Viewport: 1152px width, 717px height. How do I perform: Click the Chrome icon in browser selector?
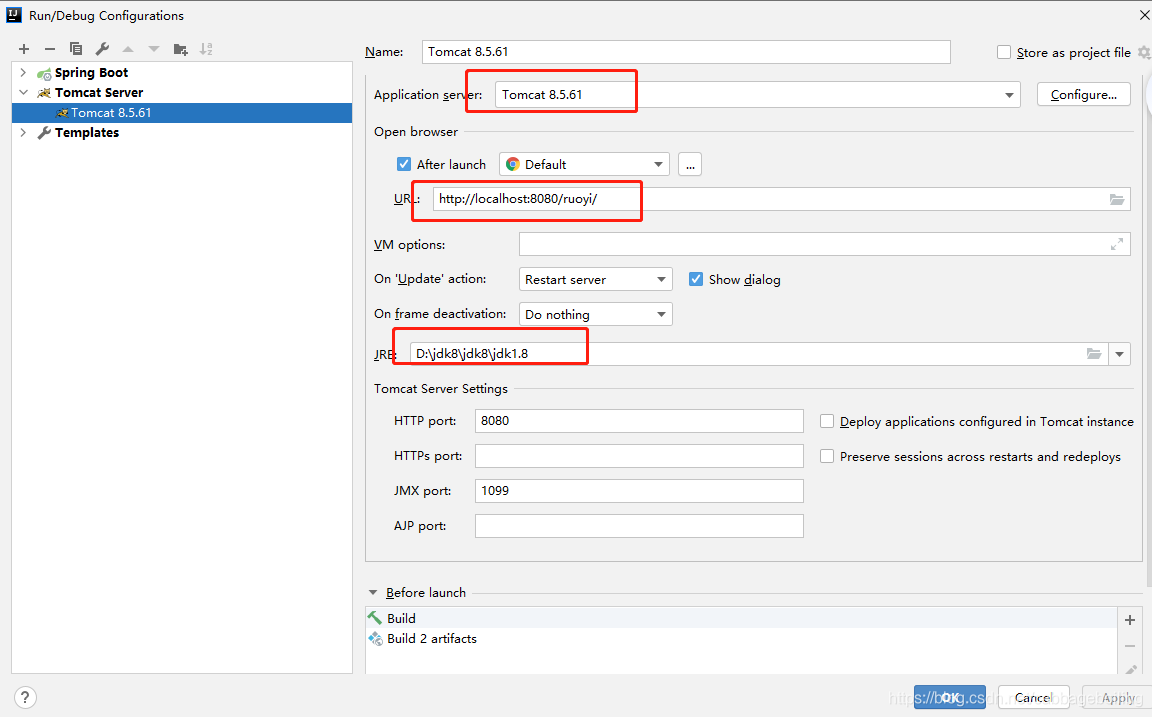pos(513,165)
